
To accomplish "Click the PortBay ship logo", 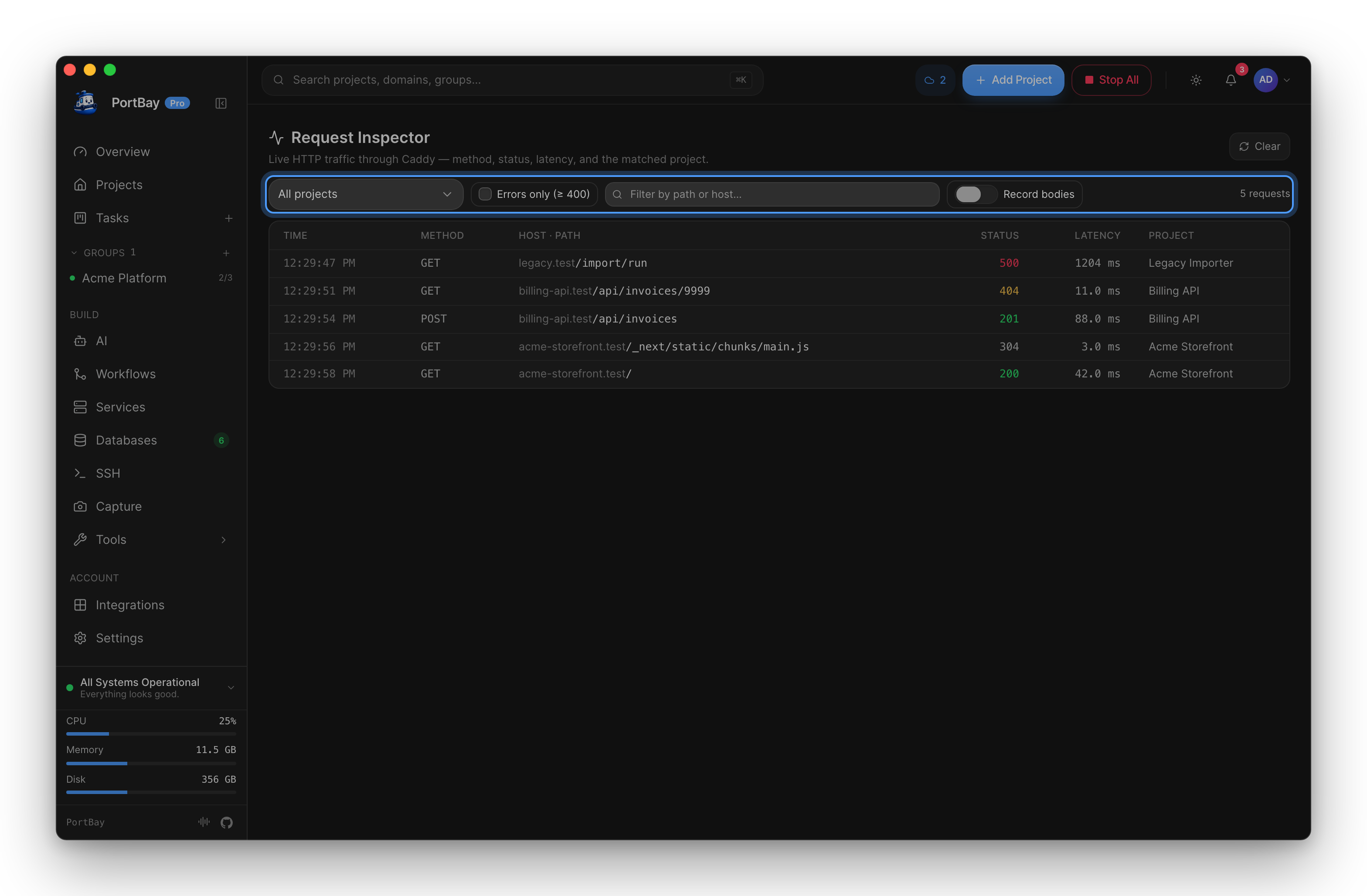I will point(85,103).
